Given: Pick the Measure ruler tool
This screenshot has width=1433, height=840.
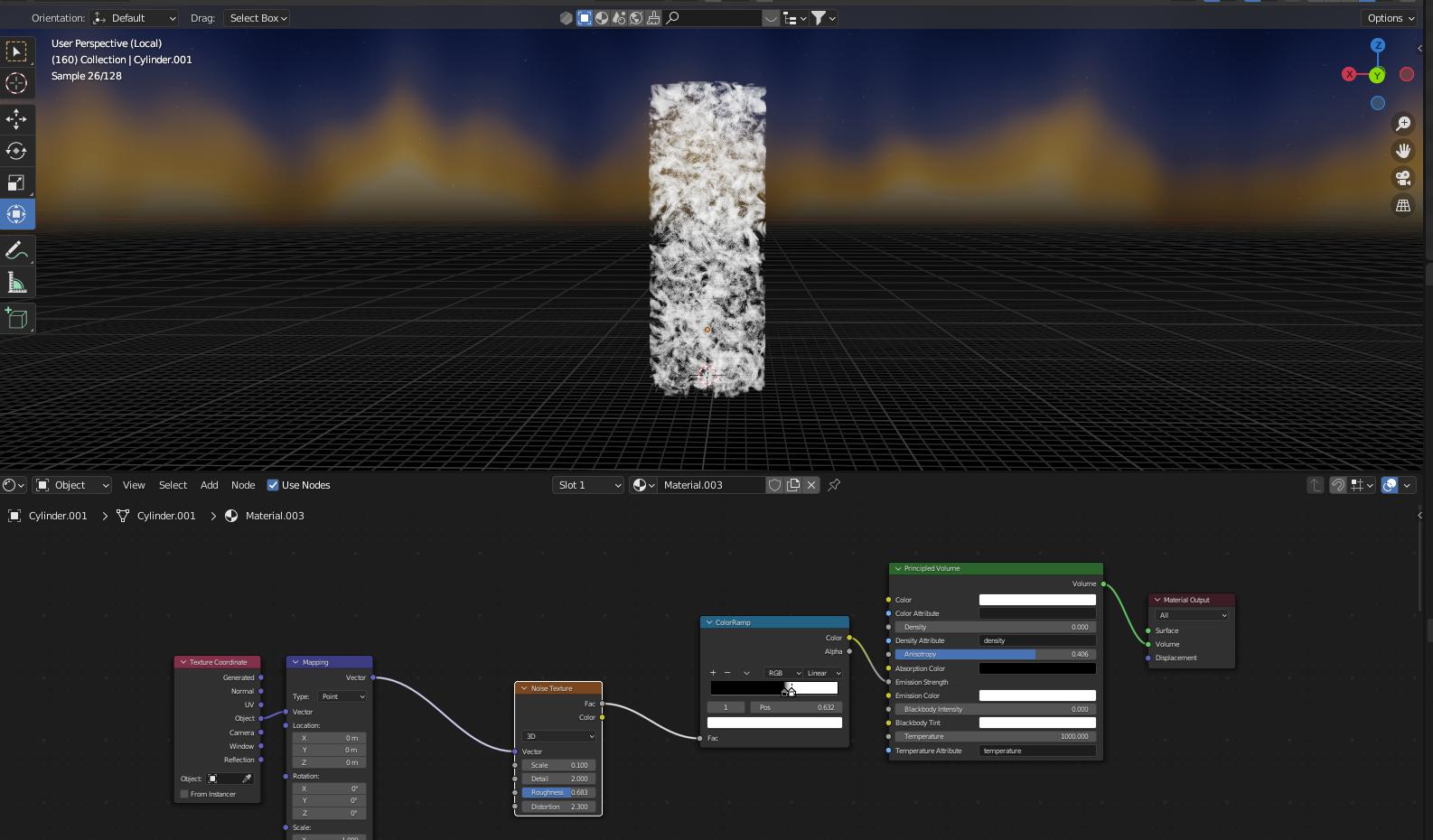Looking at the screenshot, I should 16,283.
